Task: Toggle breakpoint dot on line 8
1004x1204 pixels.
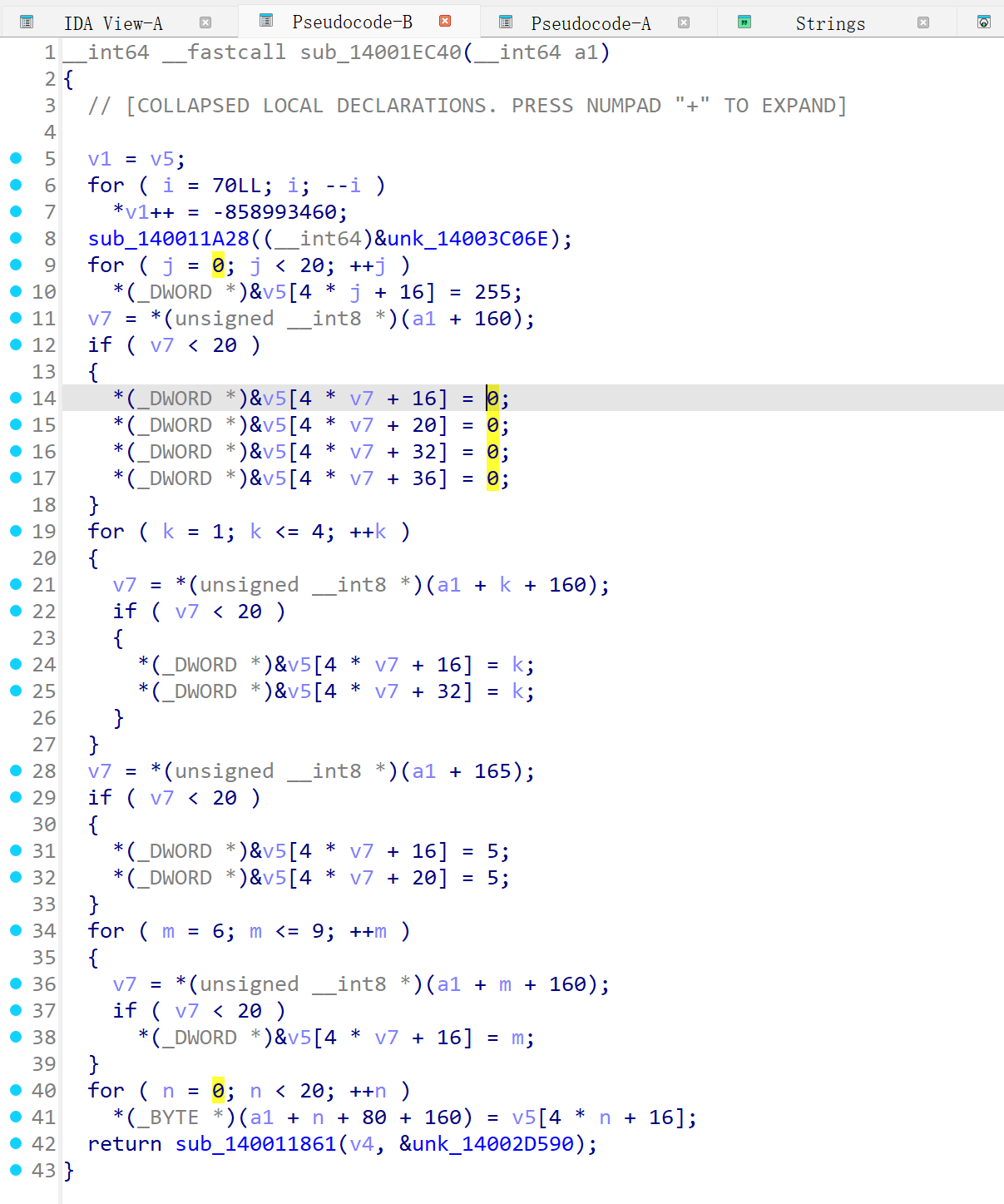Action: click(x=16, y=239)
